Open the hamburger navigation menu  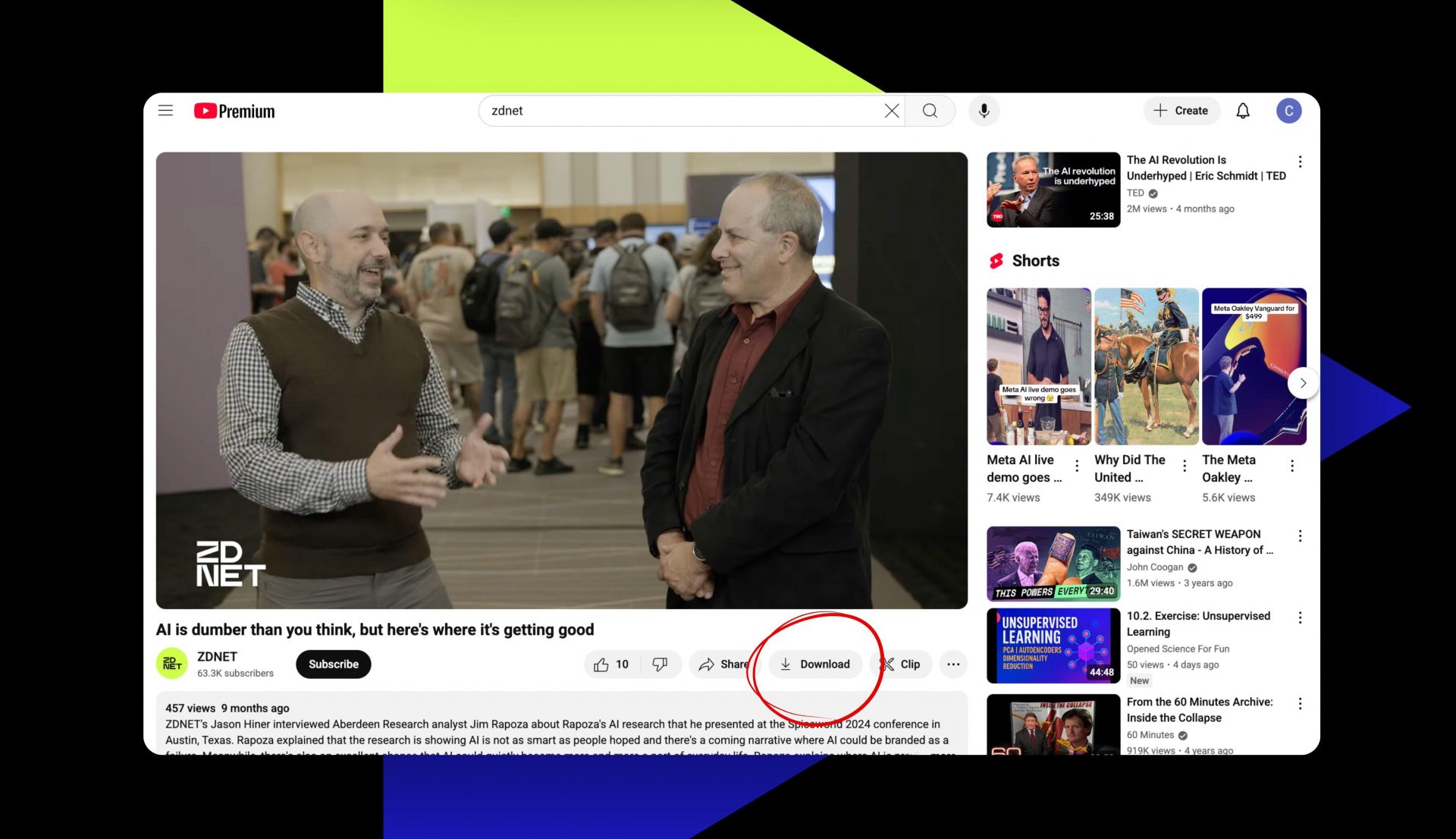(x=165, y=110)
